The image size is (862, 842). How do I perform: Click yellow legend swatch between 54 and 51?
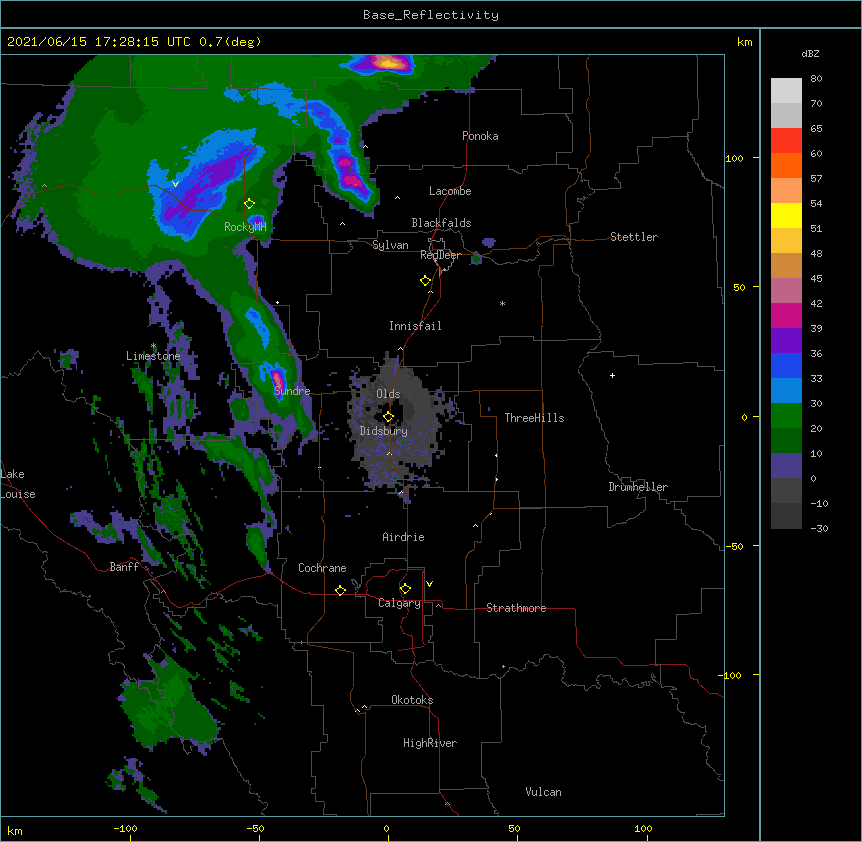pyautogui.click(x=786, y=215)
